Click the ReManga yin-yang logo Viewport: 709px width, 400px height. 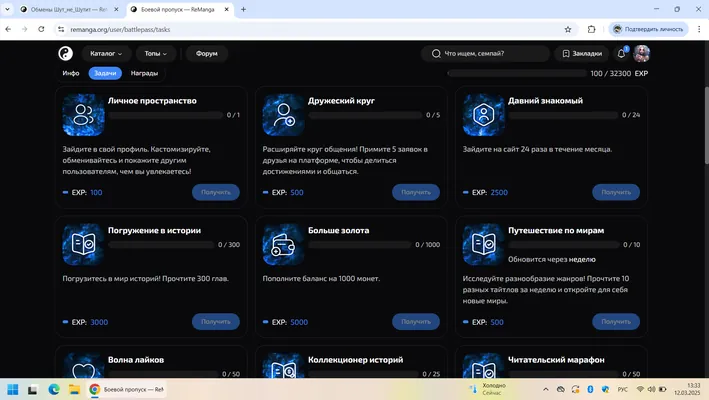[66, 53]
